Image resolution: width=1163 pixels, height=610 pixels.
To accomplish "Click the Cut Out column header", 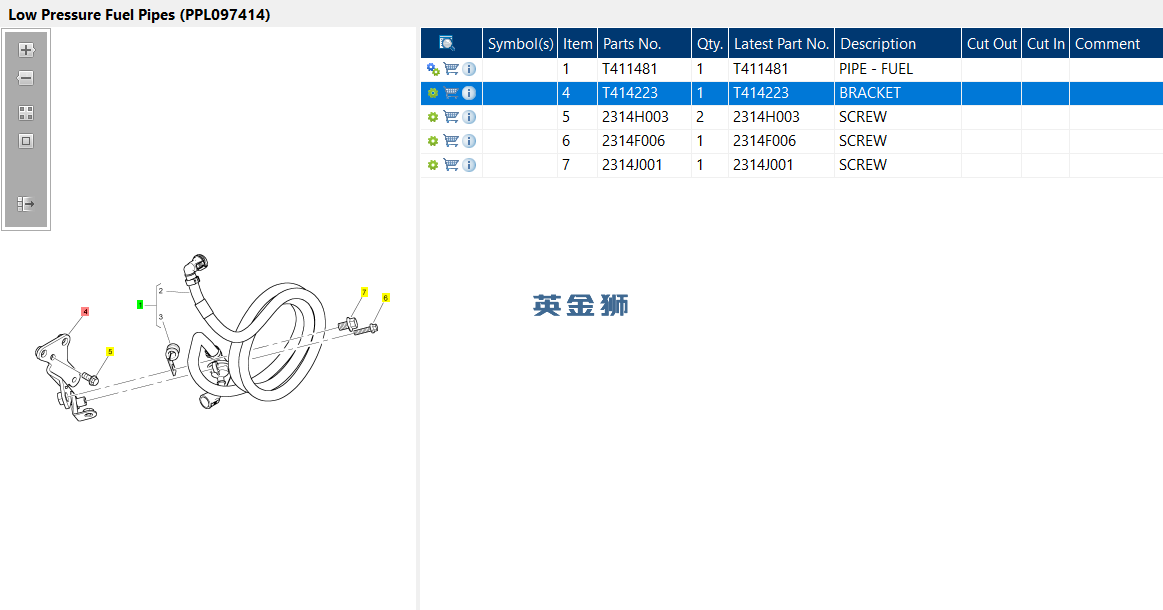I will (992, 44).
